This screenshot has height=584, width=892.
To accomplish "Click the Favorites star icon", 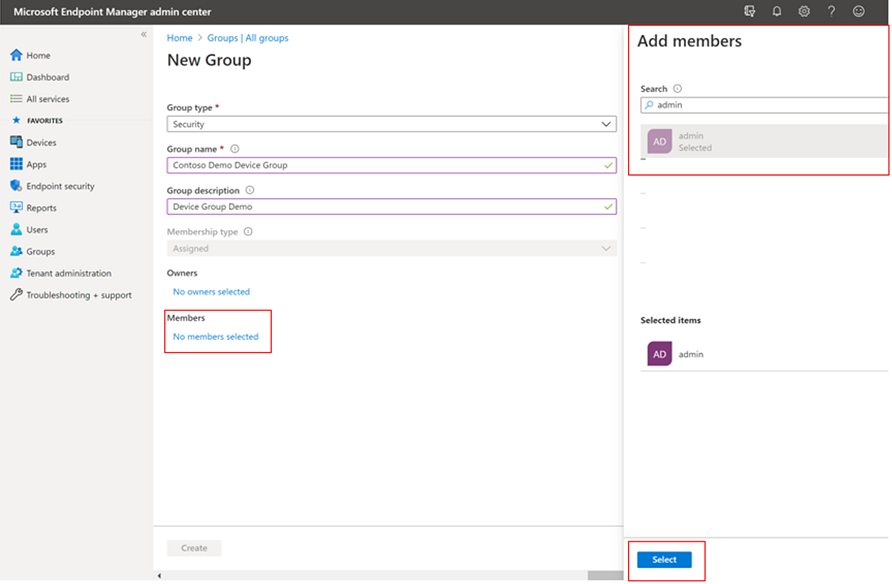I will click(16, 120).
